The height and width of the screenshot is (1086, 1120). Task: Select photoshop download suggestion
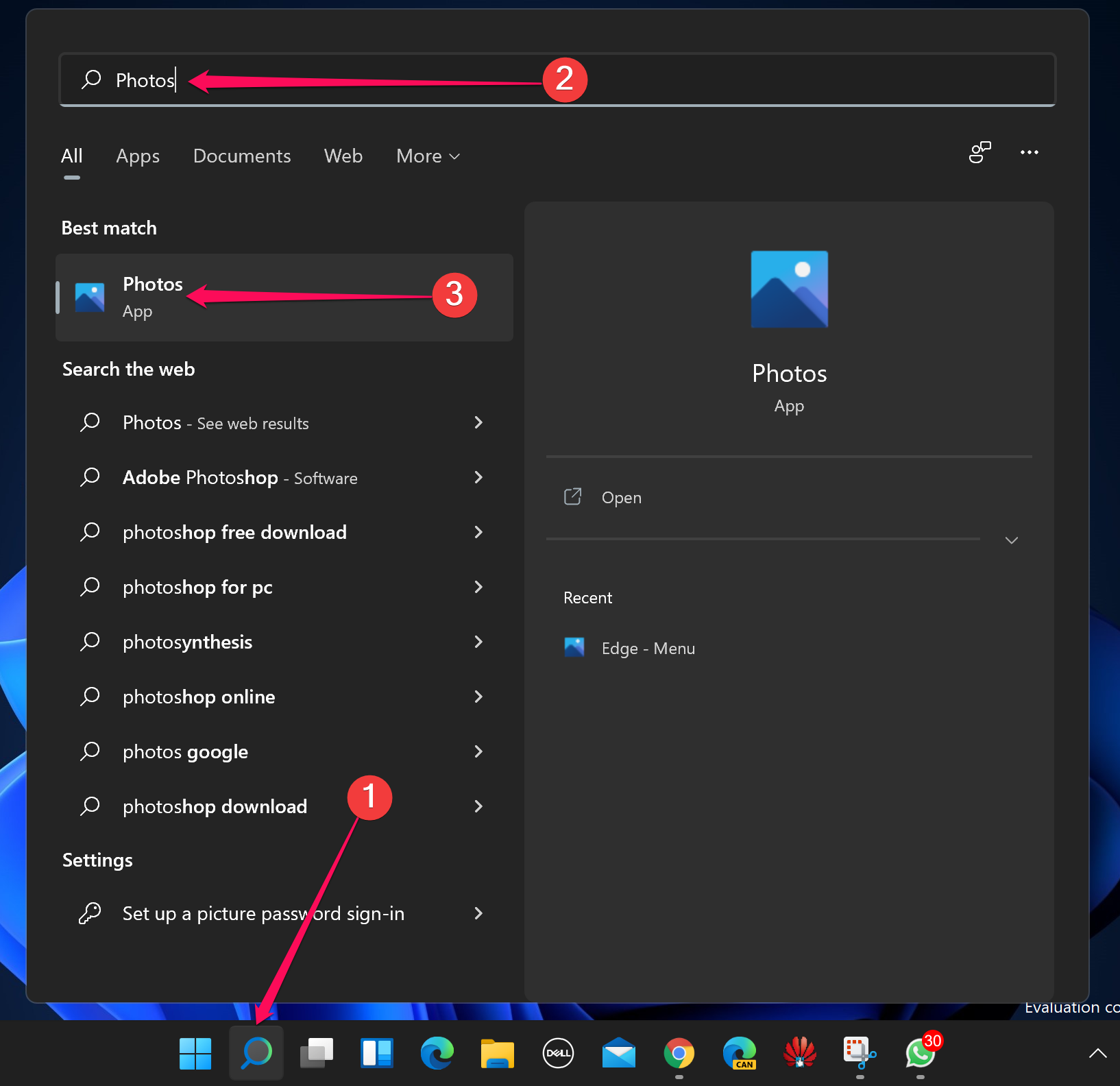click(x=284, y=806)
